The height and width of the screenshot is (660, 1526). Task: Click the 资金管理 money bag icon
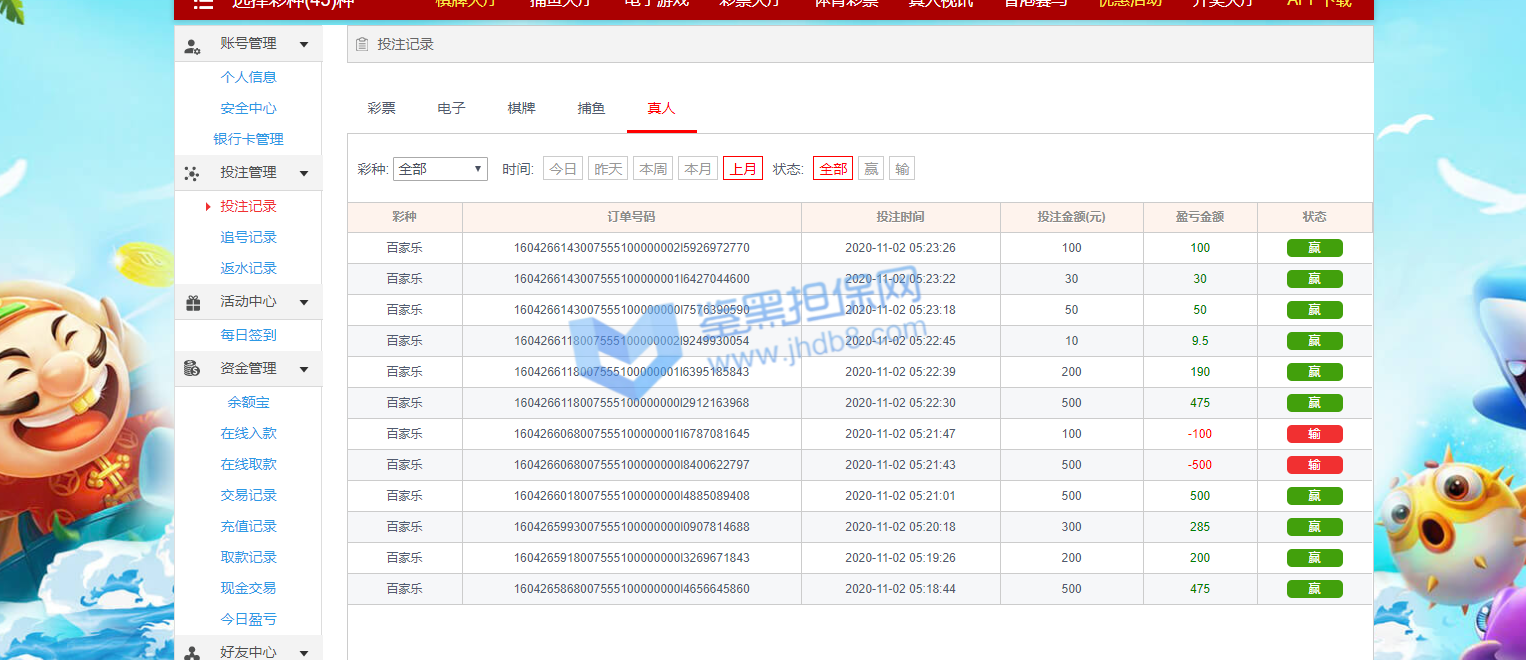(192, 369)
